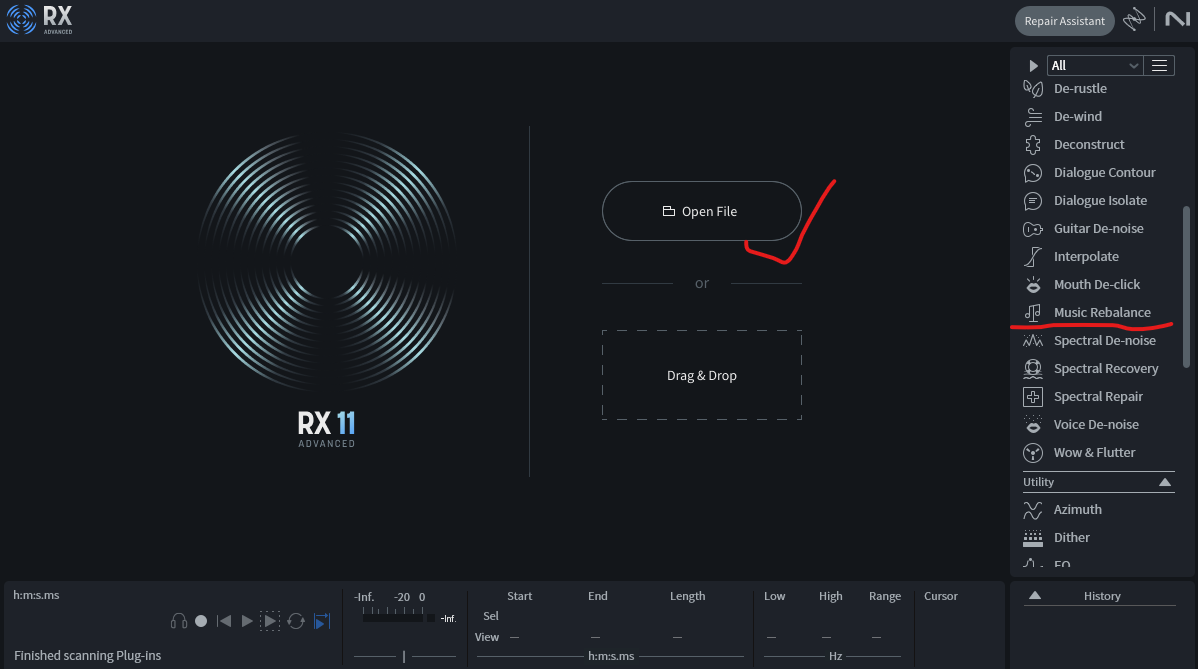The width and height of the screenshot is (1198, 669).
Task: Click the Open File button
Action: coord(701,211)
